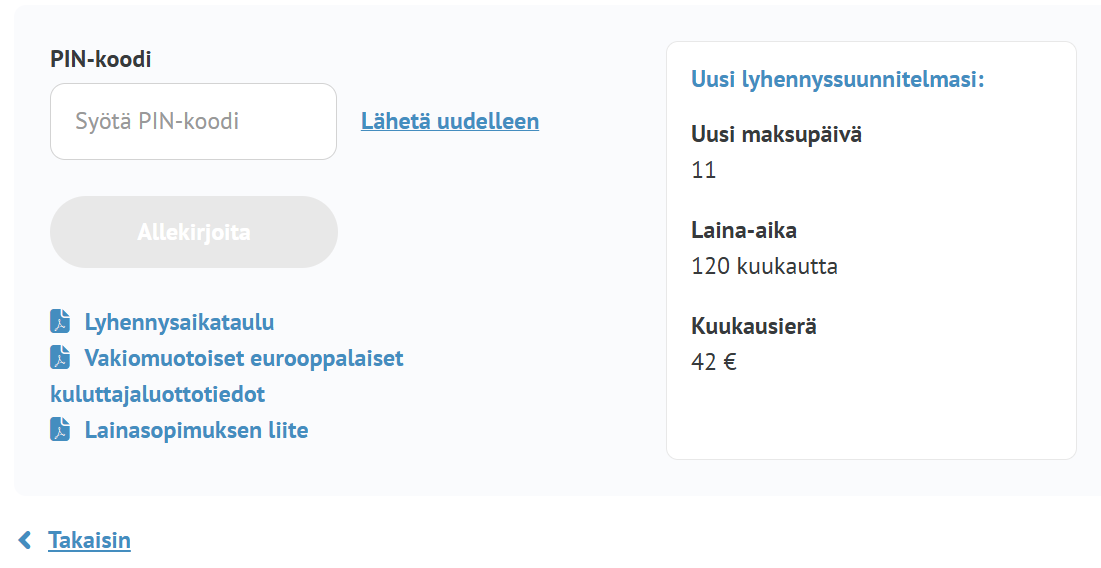Screen dimensions: 1101x568
Task: Focus the Syötä PIN-koodi input field
Action: [193, 122]
